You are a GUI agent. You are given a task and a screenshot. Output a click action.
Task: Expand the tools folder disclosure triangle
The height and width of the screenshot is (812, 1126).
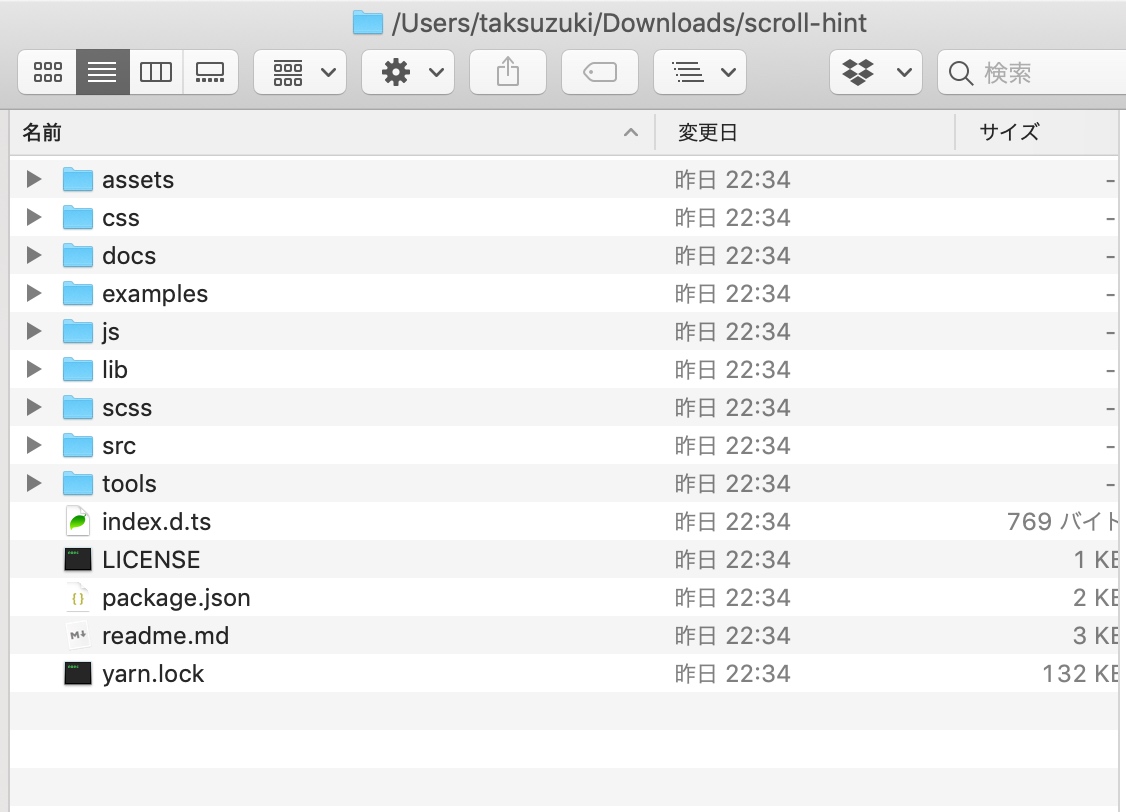tap(34, 483)
